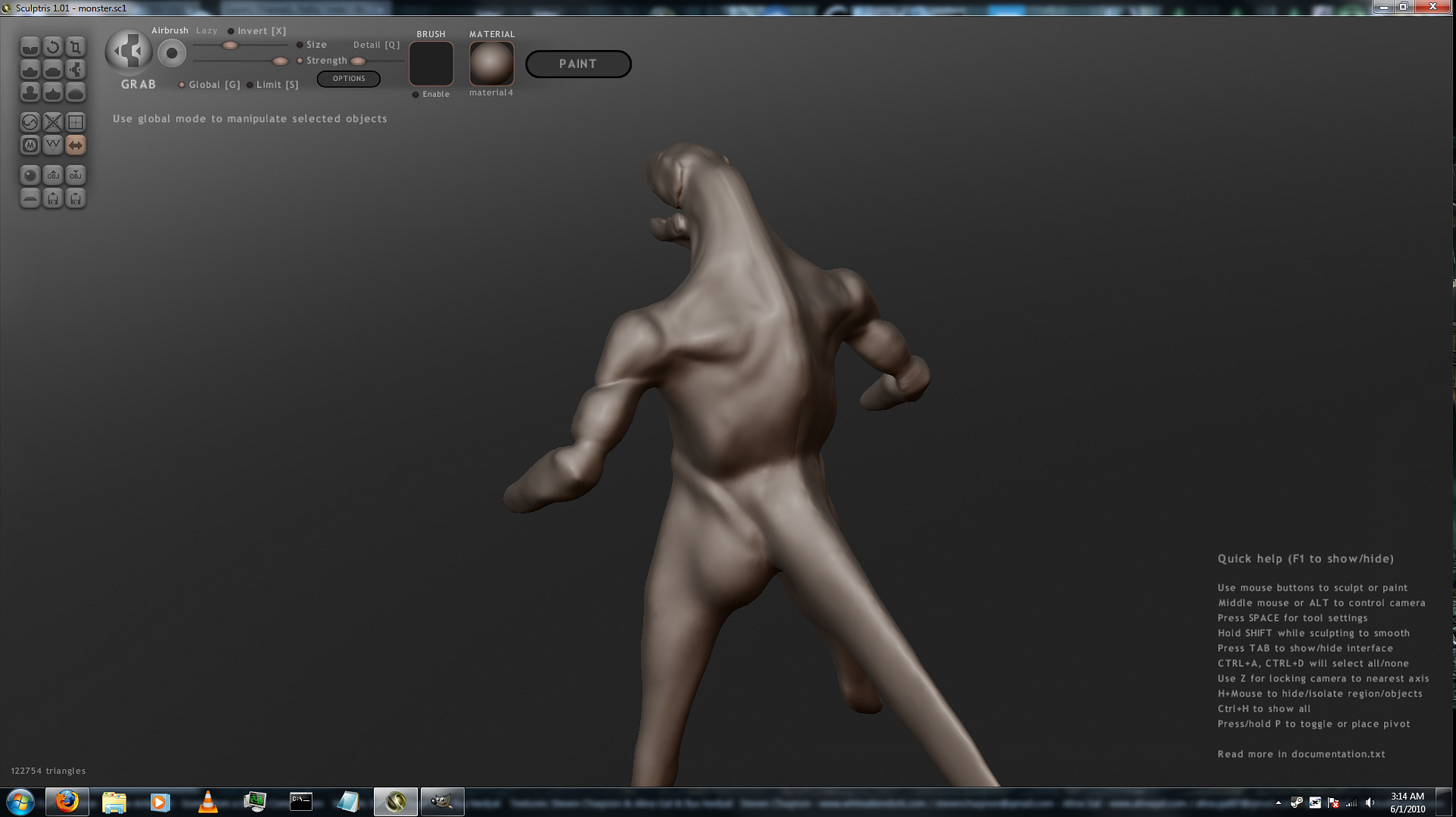Toggle the Lazy option

point(206,30)
